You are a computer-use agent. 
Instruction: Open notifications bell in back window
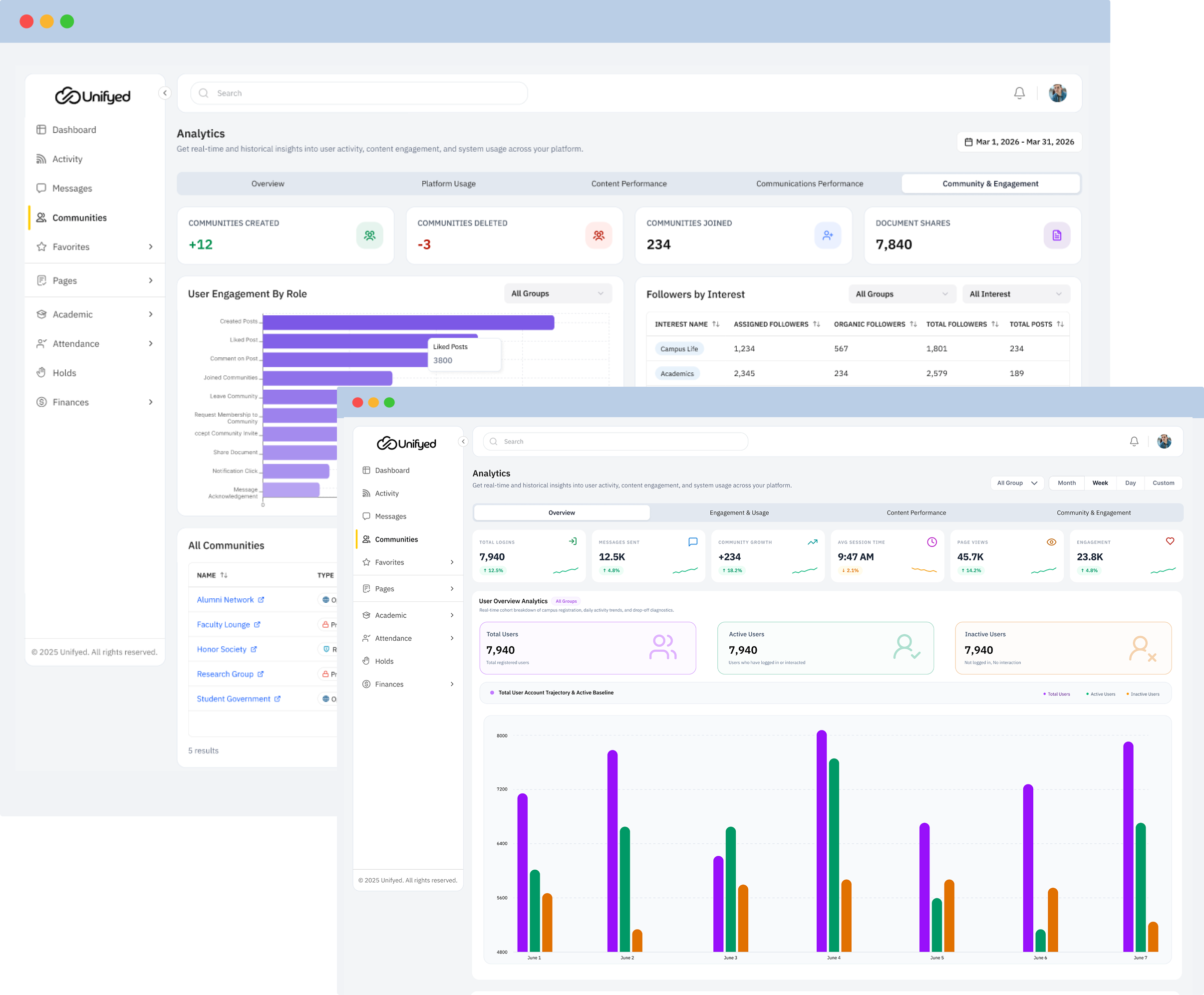pos(1019,93)
